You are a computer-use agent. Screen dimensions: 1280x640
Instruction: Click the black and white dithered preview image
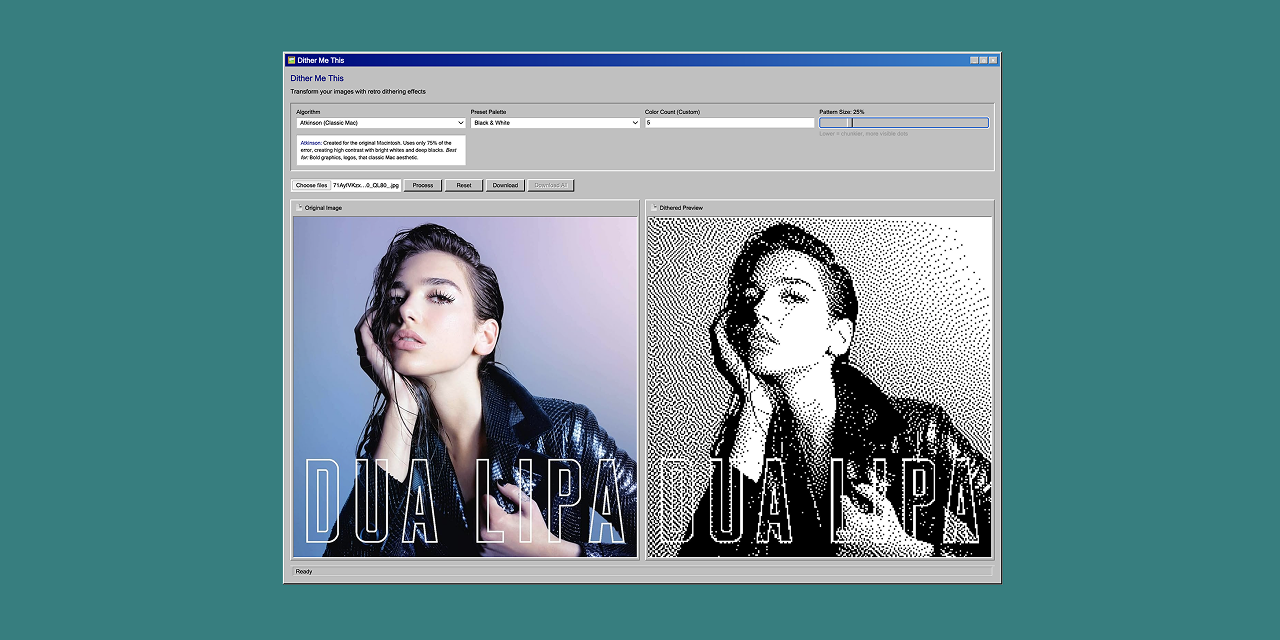coord(819,387)
